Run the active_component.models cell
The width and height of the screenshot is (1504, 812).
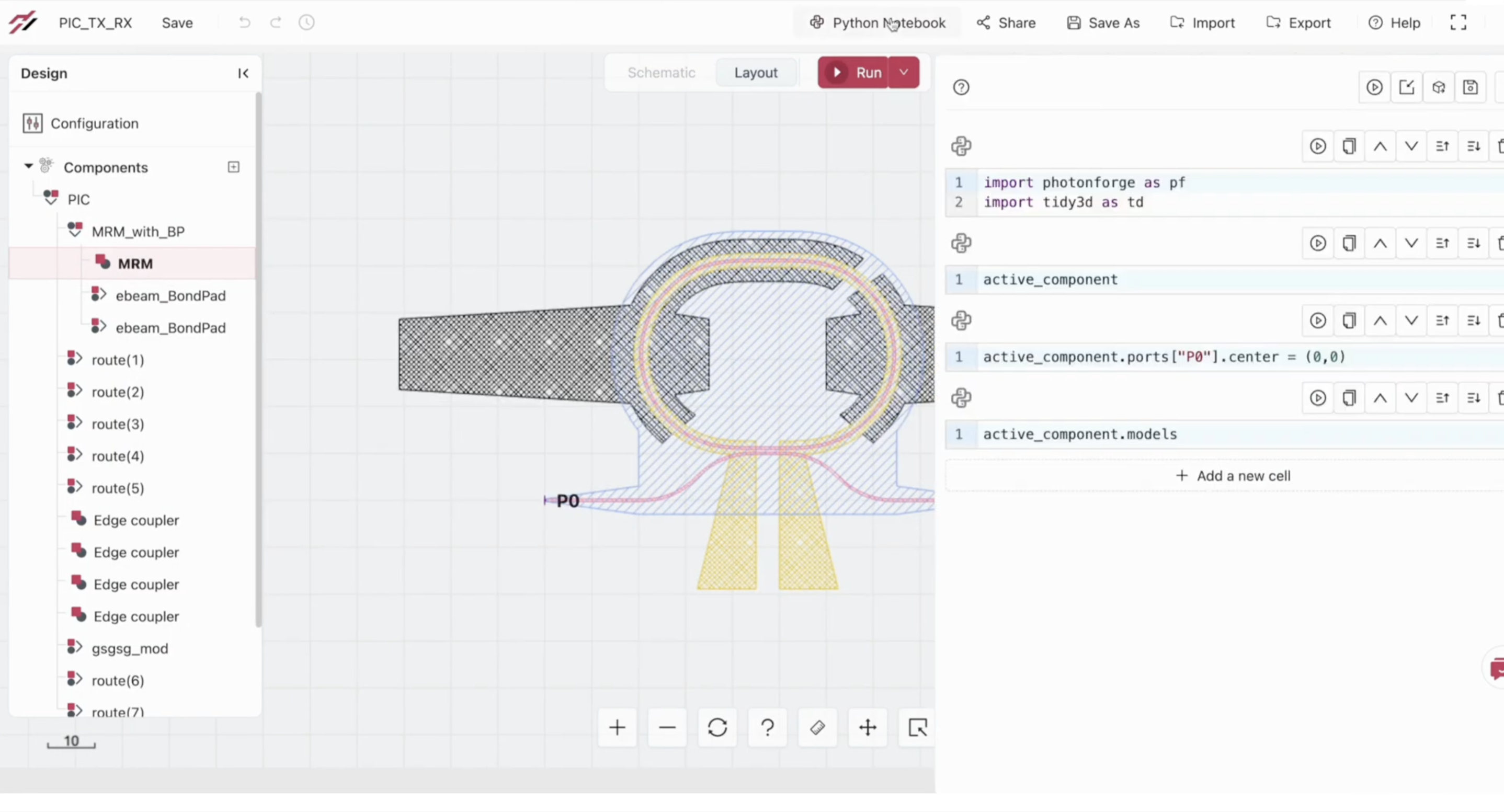1318,398
